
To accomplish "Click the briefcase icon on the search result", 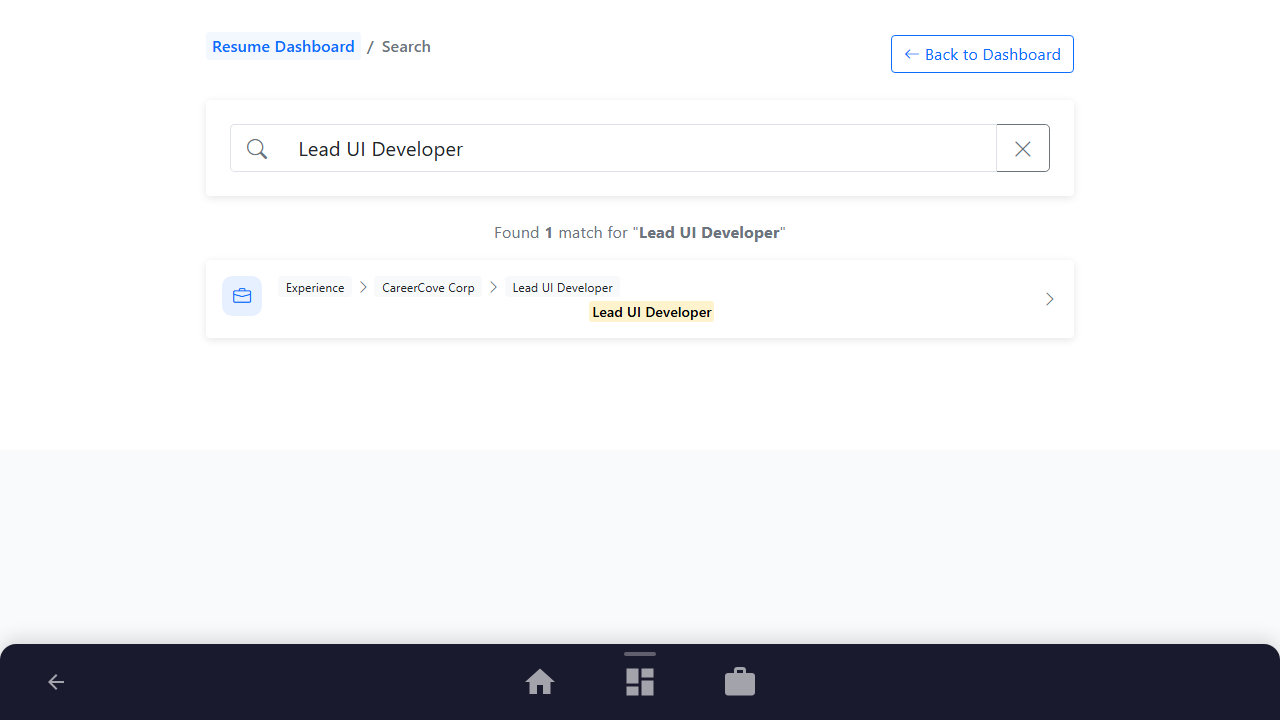I will click(242, 296).
